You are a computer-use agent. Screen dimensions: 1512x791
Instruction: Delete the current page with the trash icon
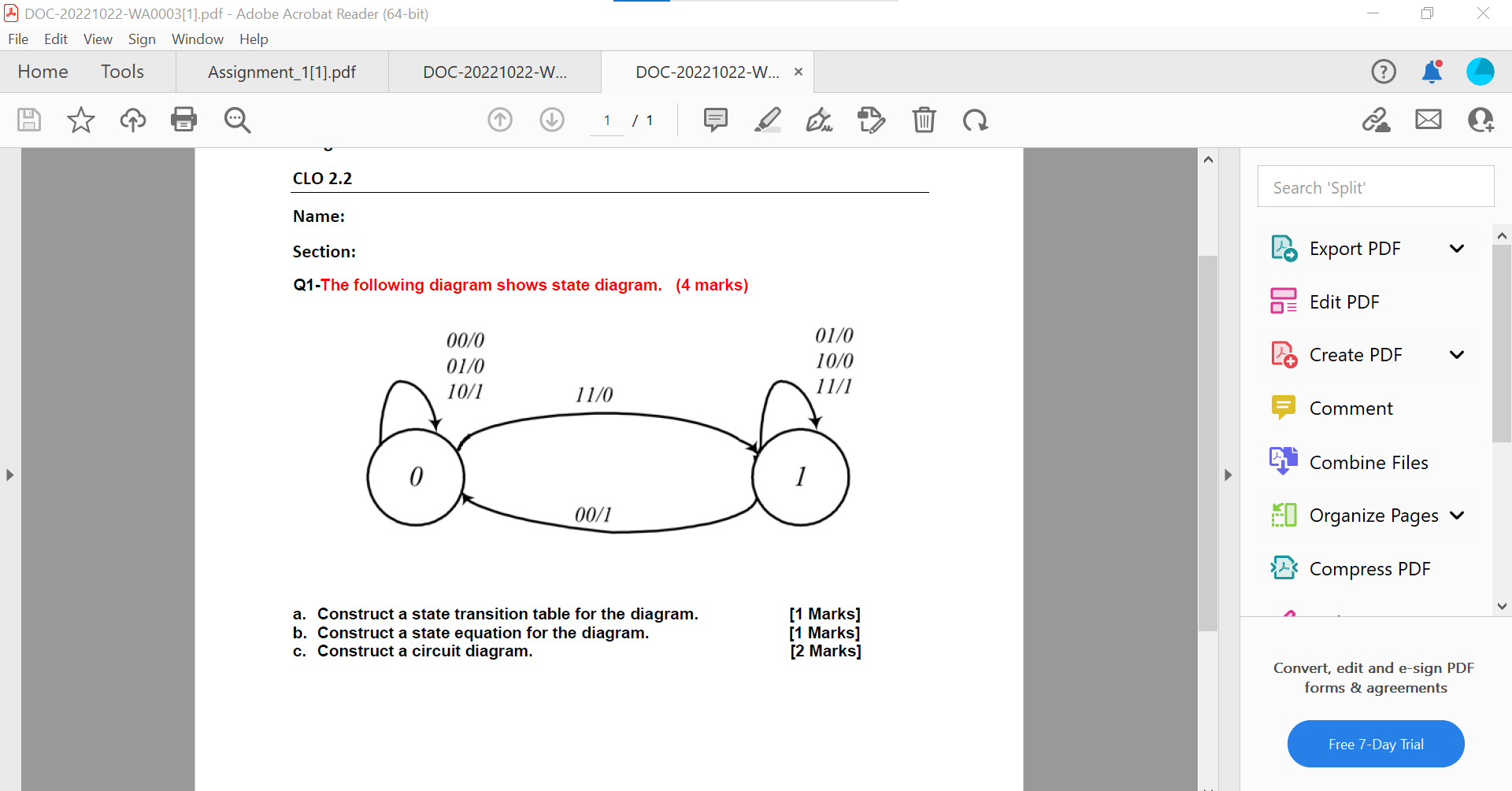point(925,120)
